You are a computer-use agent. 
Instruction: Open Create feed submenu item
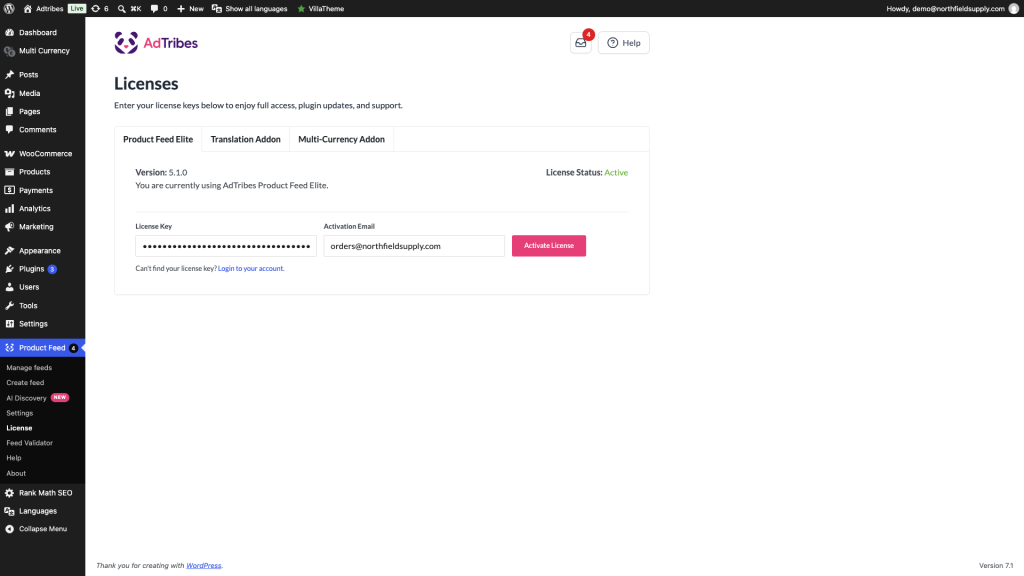(x=25, y=383)
